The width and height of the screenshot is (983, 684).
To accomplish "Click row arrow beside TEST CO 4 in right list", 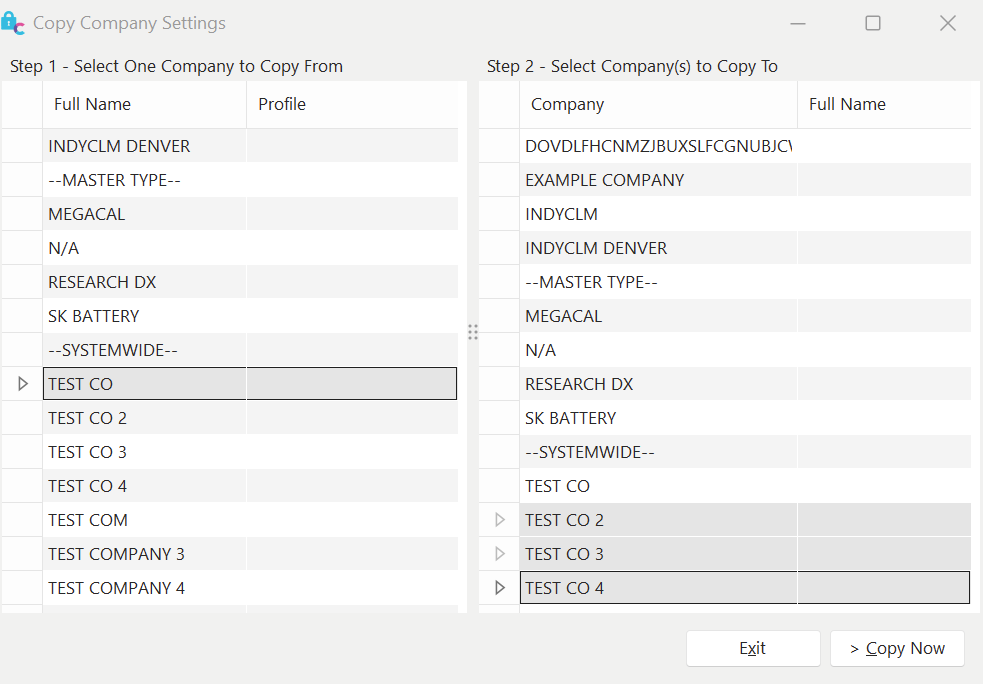I will coord(500,588).
